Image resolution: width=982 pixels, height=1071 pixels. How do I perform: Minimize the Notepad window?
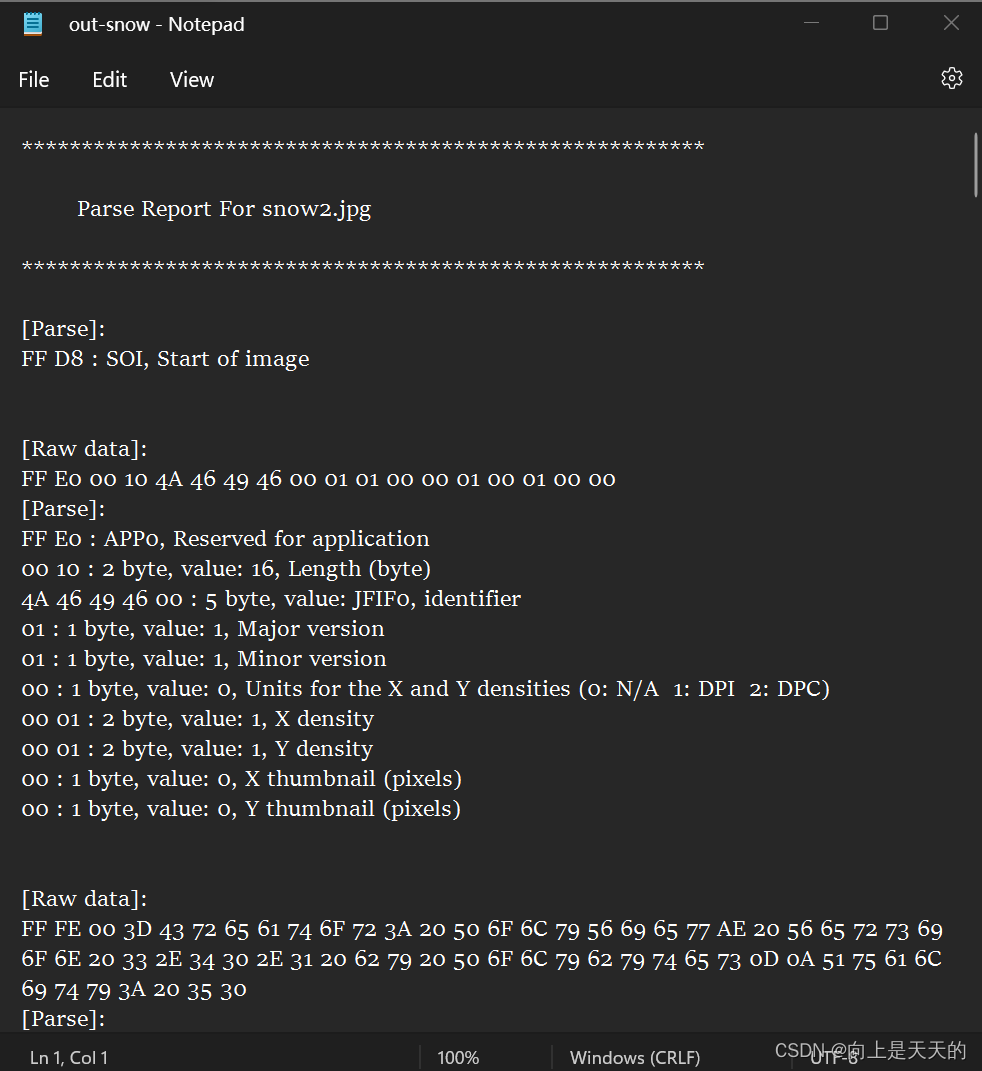coord(811,23)
